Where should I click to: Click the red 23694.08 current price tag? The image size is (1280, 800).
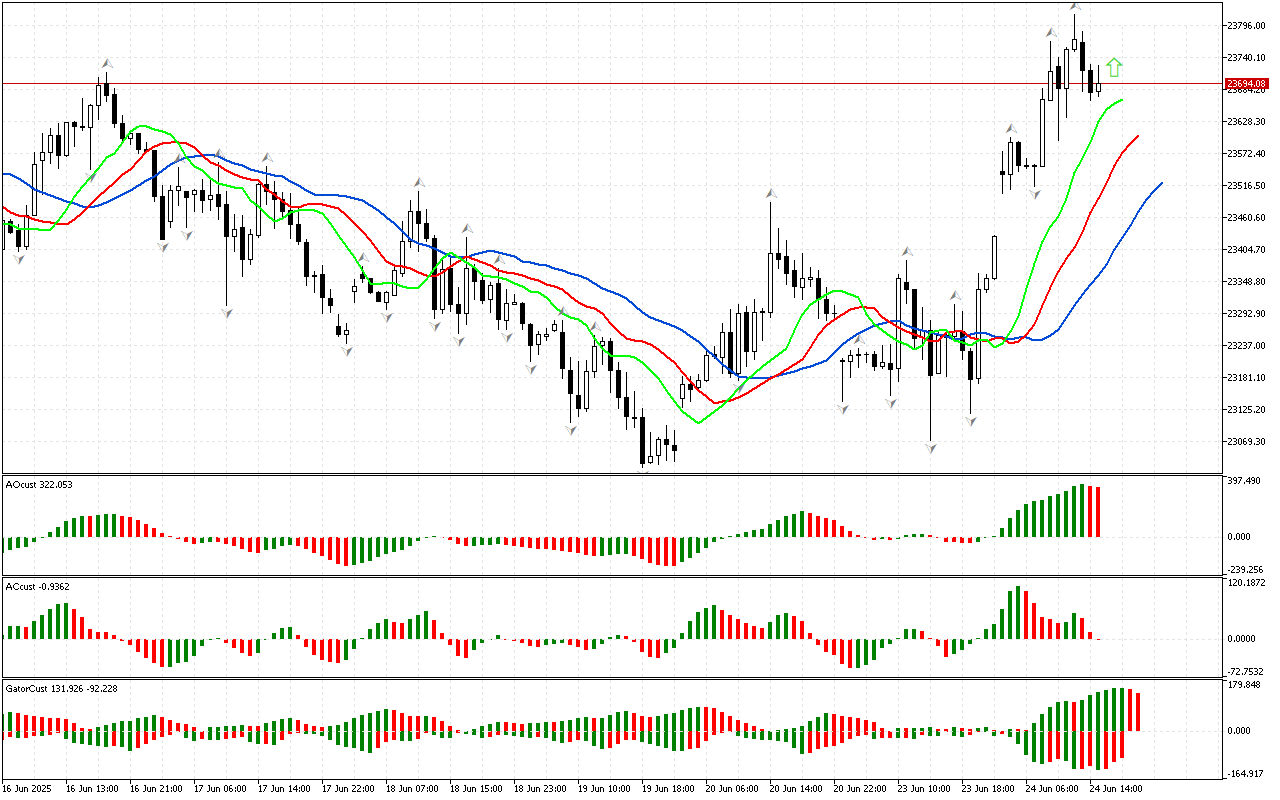1246,84
